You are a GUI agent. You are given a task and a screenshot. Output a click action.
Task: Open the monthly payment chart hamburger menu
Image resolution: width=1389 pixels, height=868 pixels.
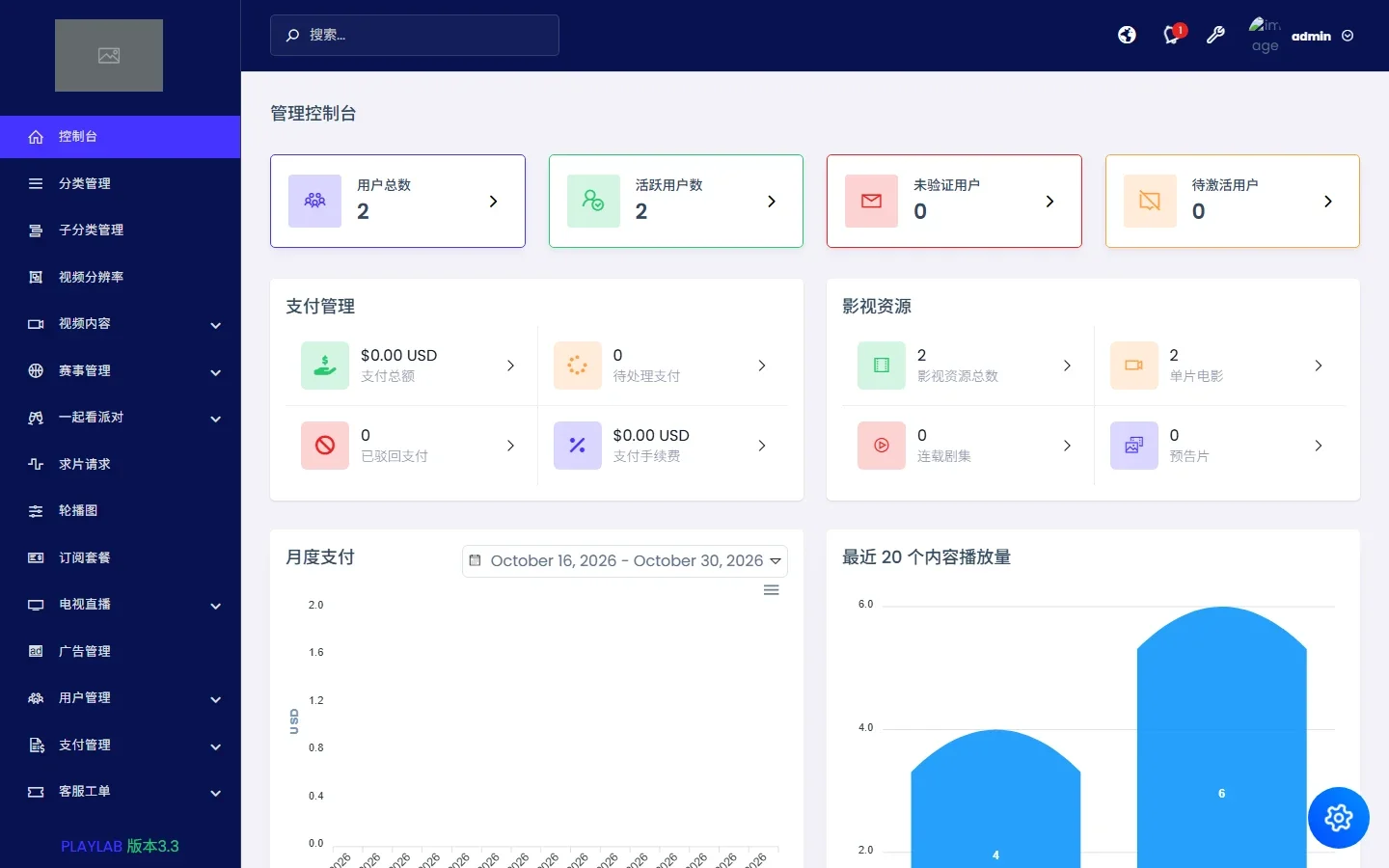click(x=772, y=590)
